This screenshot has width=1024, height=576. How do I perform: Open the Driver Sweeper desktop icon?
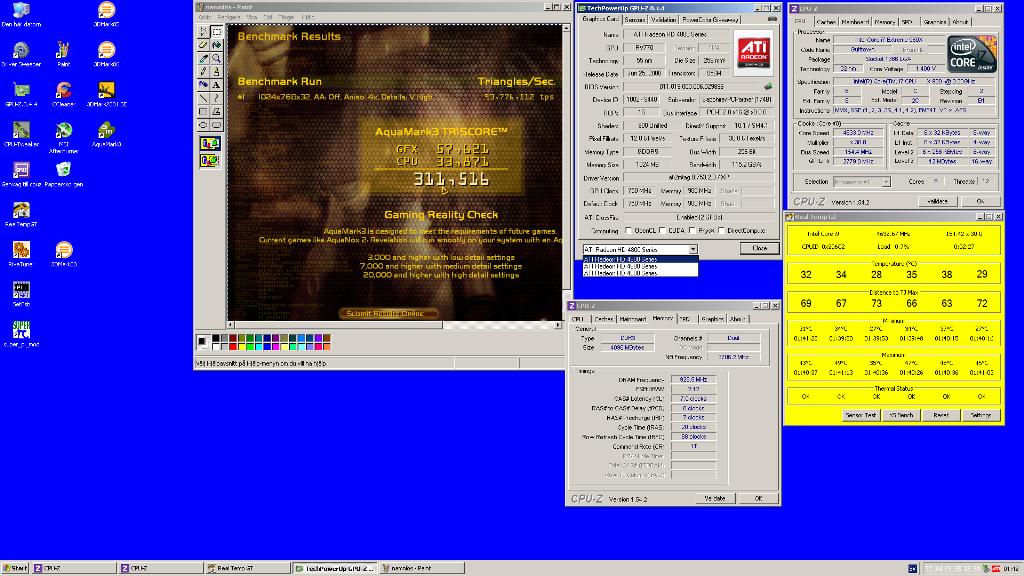[x=21, y=54]
